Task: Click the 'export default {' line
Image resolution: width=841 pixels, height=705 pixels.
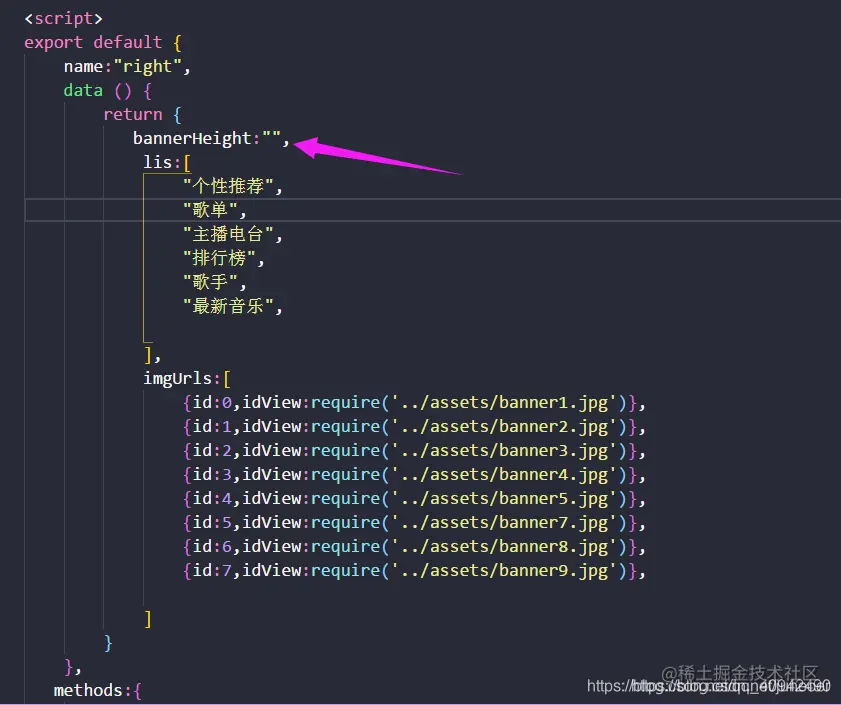Action: [x=103, y=42]
